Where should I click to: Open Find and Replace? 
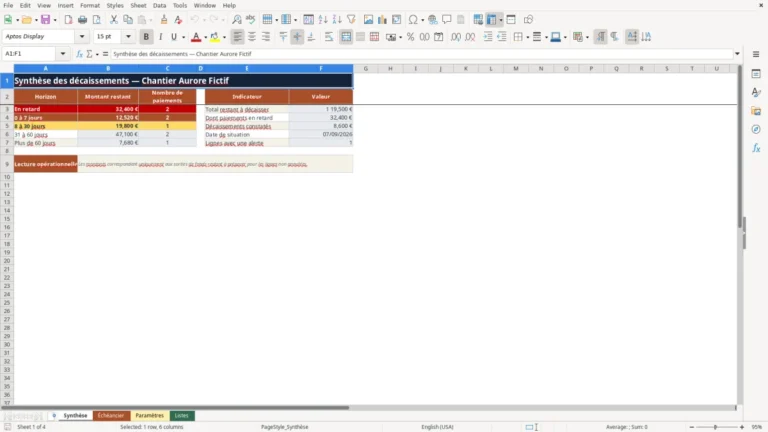(237, 20)
